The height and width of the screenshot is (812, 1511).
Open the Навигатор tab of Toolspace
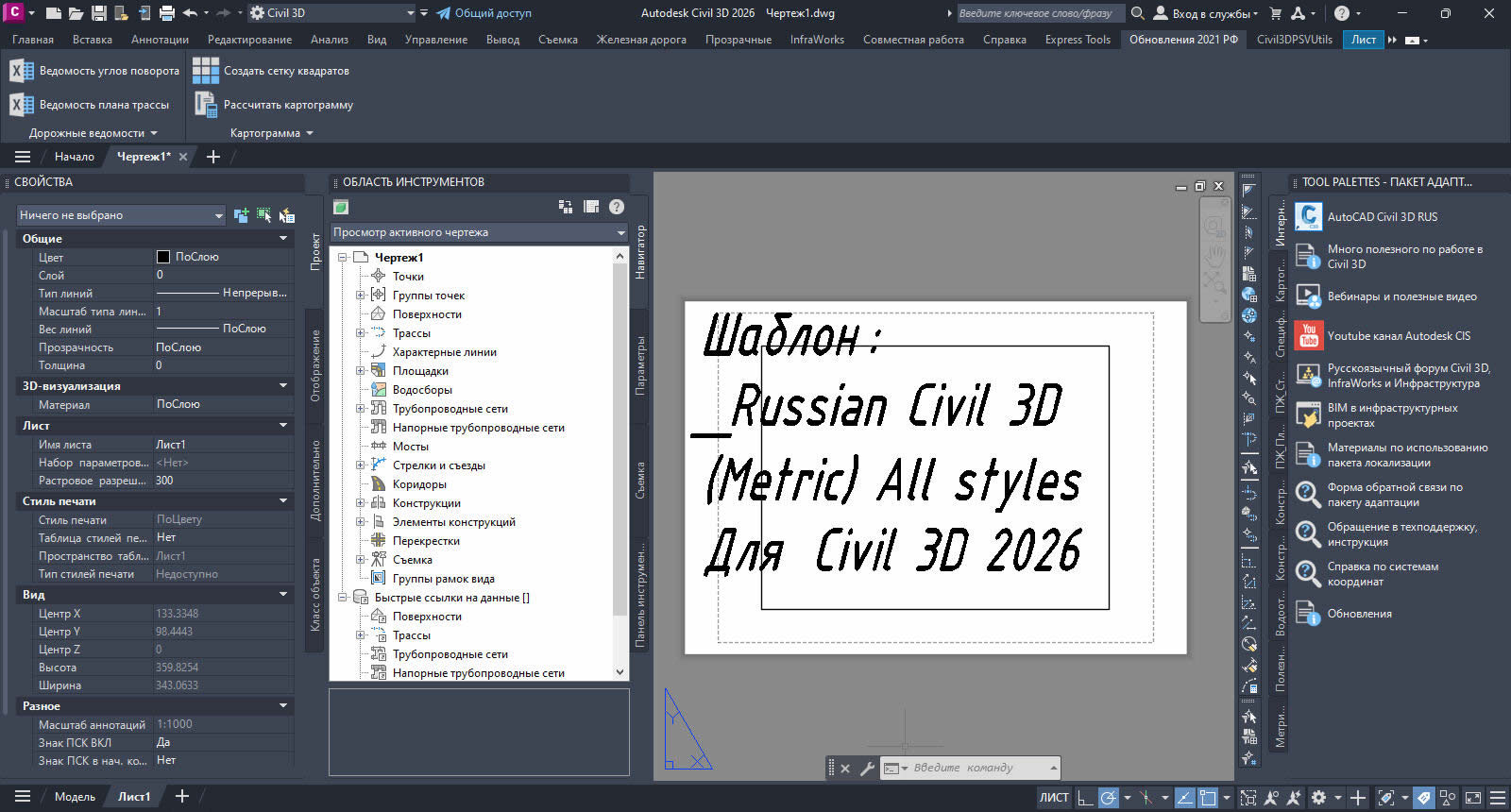click(x=639, y=252)
